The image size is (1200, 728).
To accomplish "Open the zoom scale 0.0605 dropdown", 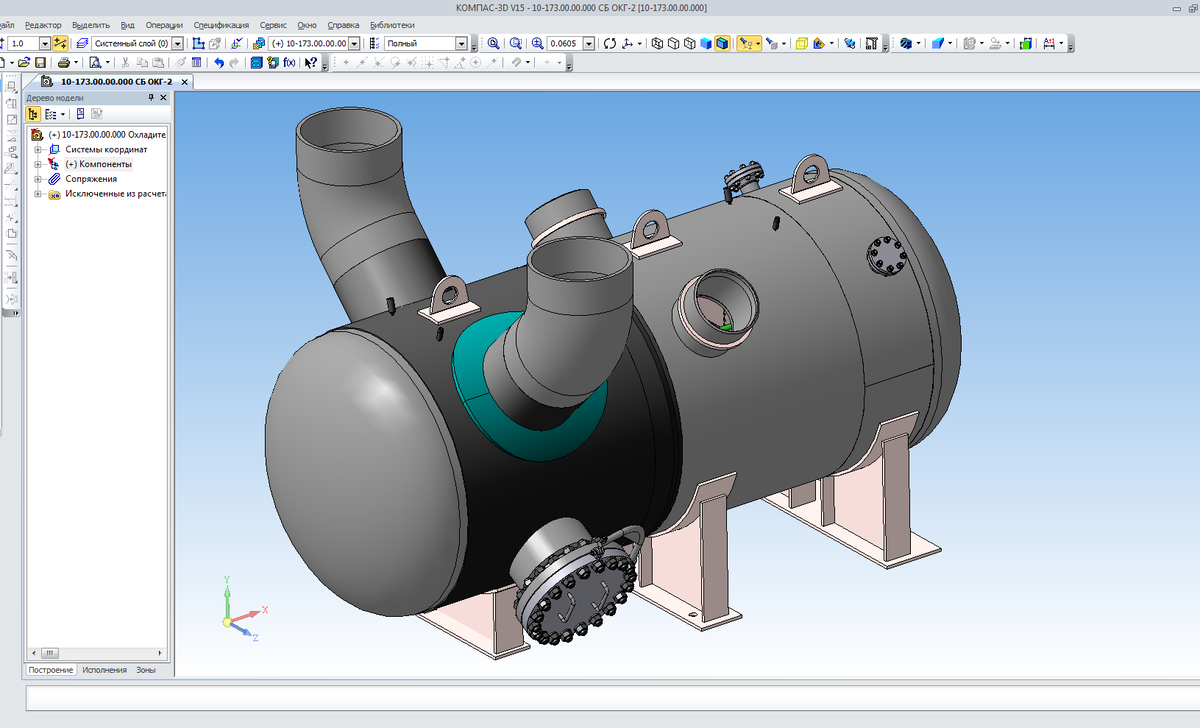I will tap(587, 44).
